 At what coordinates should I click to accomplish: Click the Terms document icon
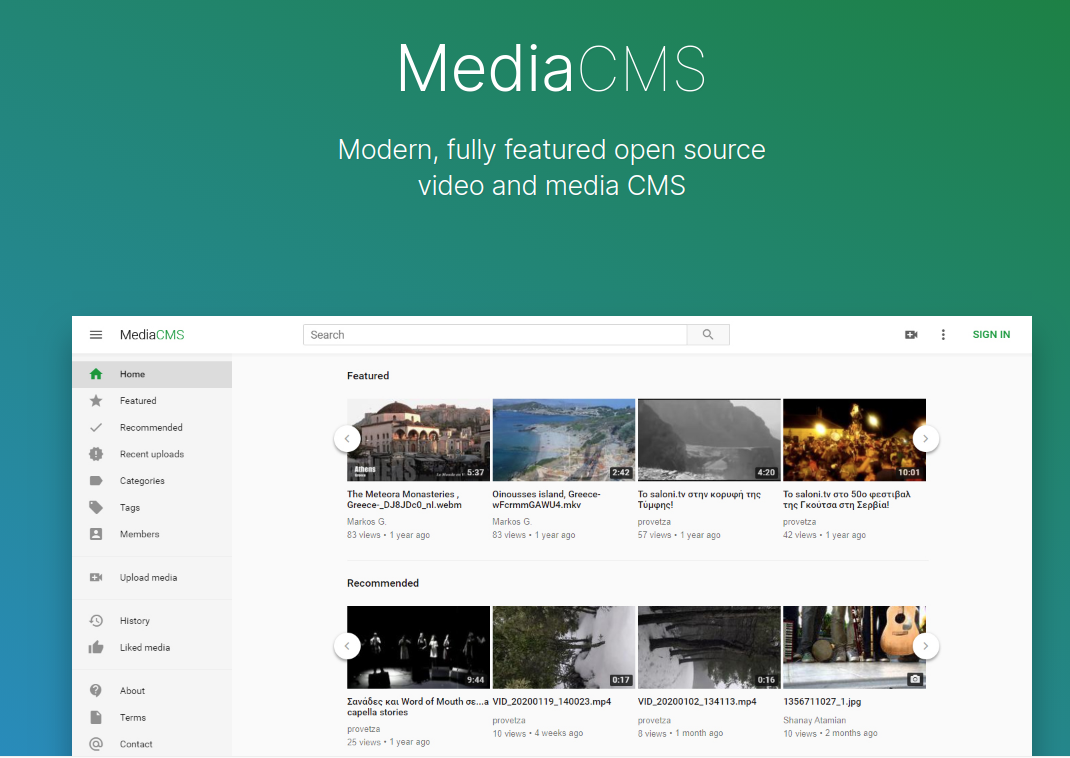pos(96,718)
